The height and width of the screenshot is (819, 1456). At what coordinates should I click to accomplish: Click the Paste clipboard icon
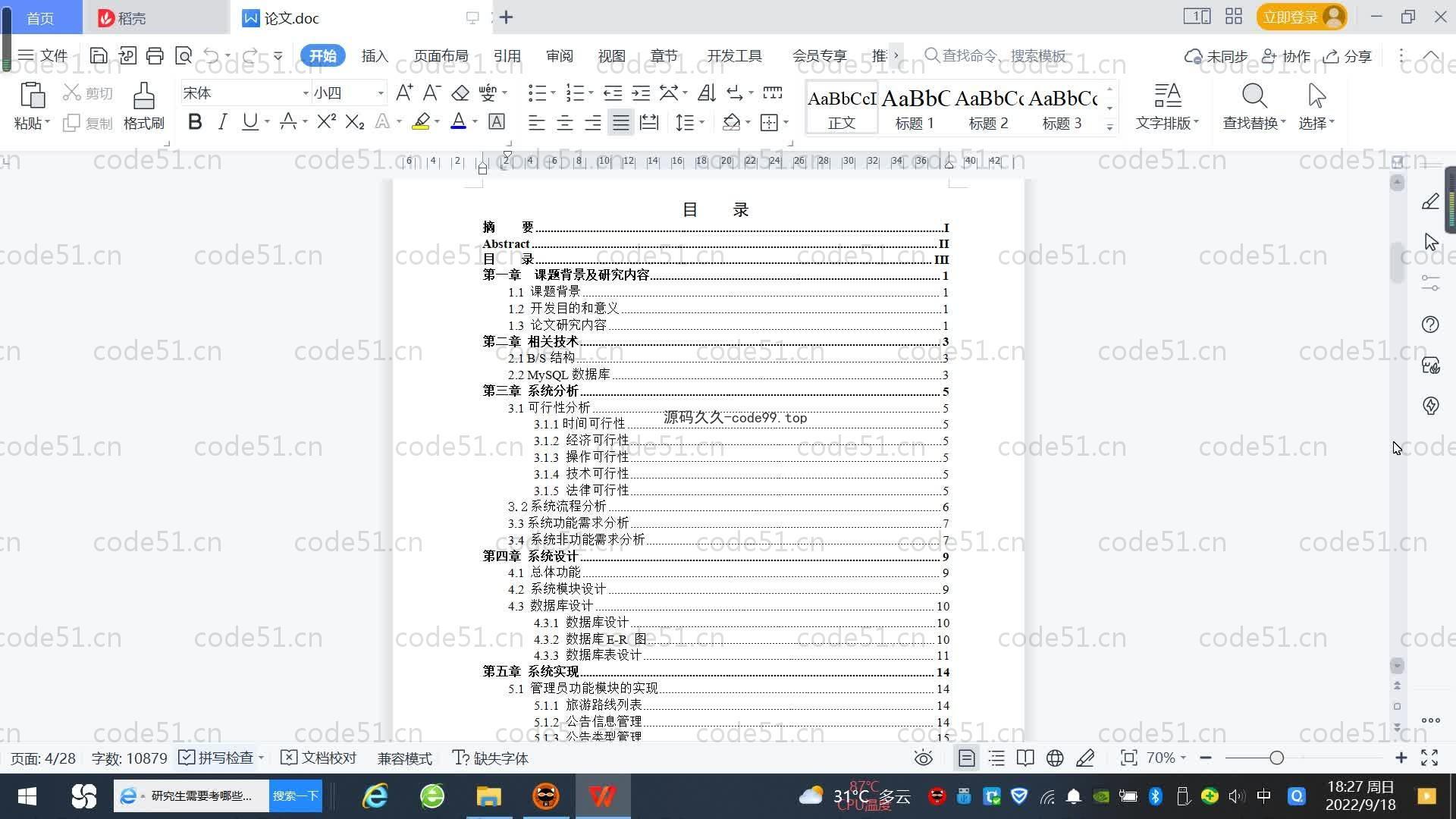tap(32, 96)
